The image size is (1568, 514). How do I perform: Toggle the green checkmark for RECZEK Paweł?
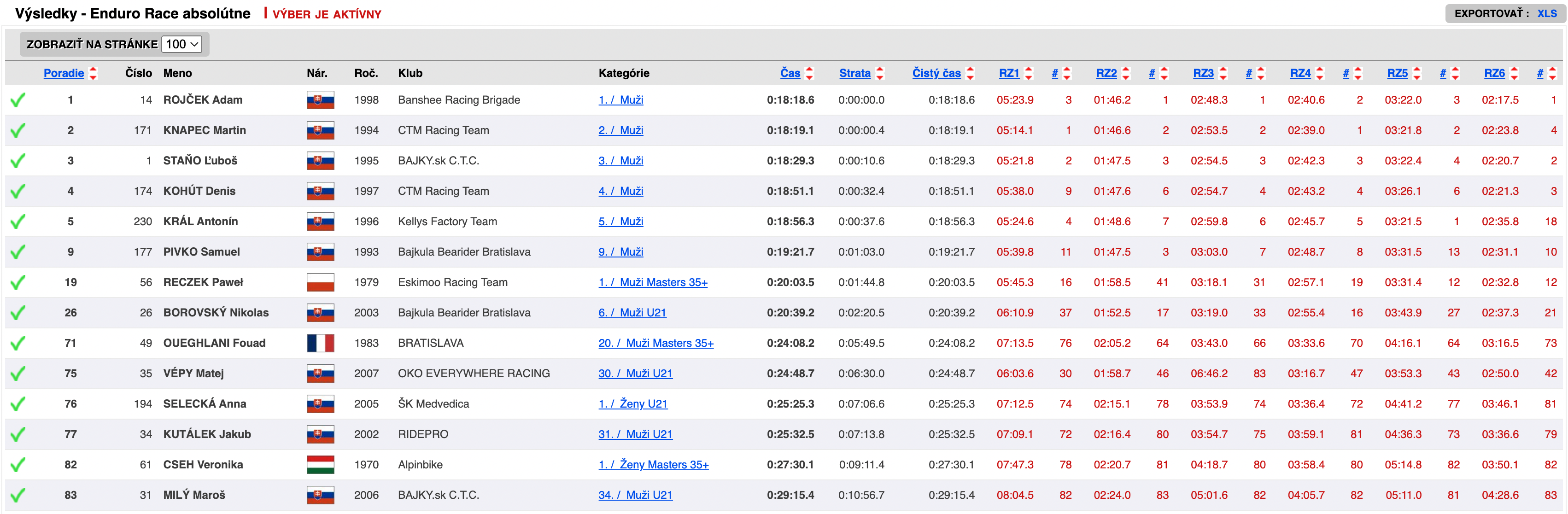[18, 282]
